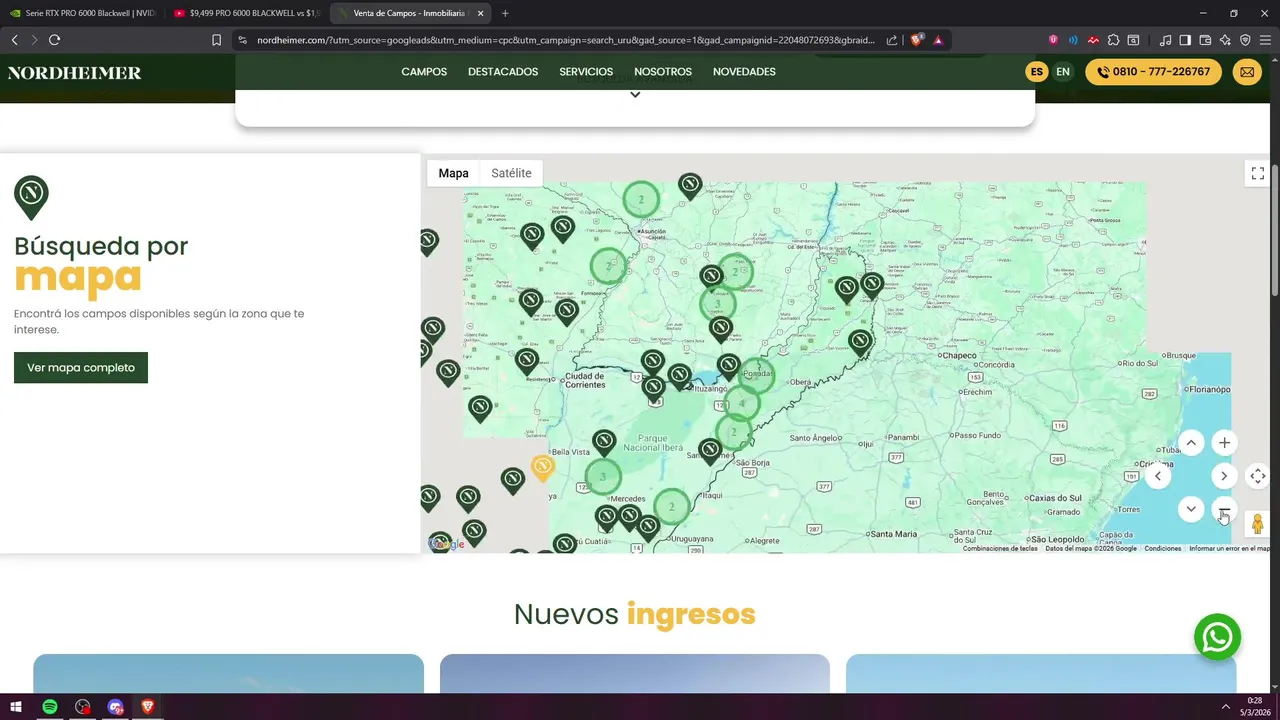Screen dimensions: 1280x720
Task: Pan the map up with the up arrow
Action: point(1191,443)
